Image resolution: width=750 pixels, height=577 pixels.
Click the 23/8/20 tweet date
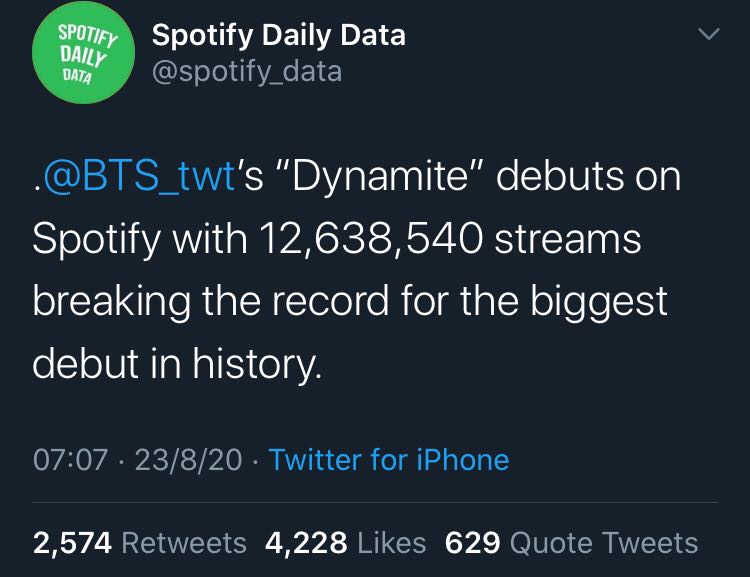pos(188,460)
